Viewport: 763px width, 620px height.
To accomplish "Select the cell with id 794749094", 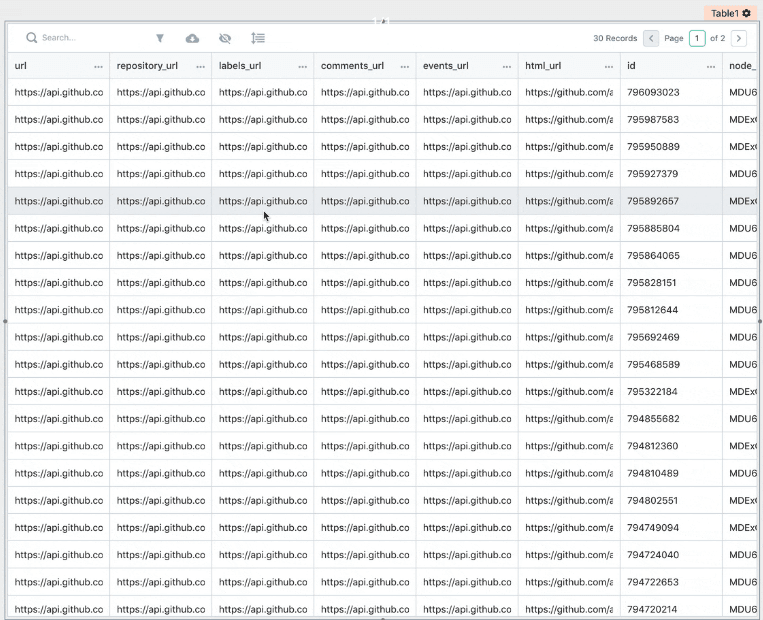I will 672,528.
